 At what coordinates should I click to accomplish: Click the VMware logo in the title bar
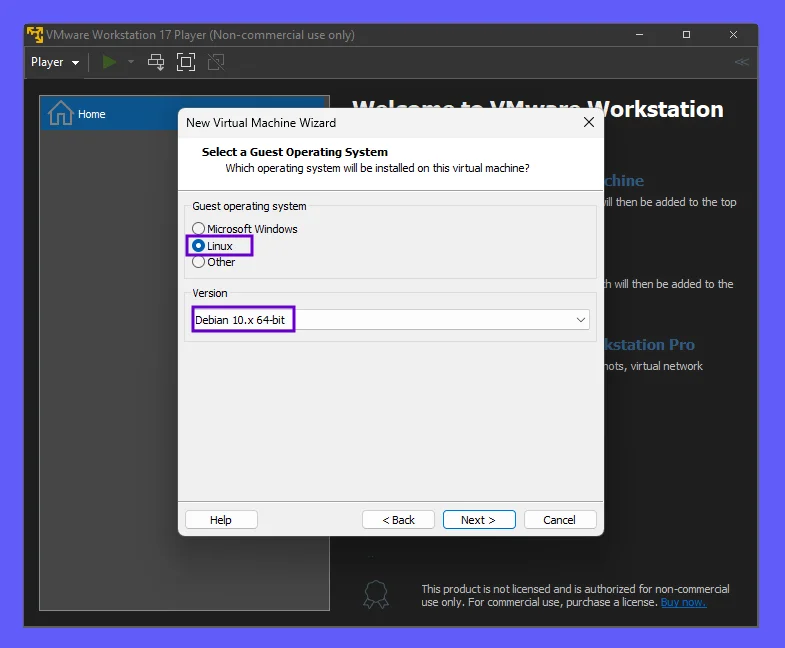(35, 35)
